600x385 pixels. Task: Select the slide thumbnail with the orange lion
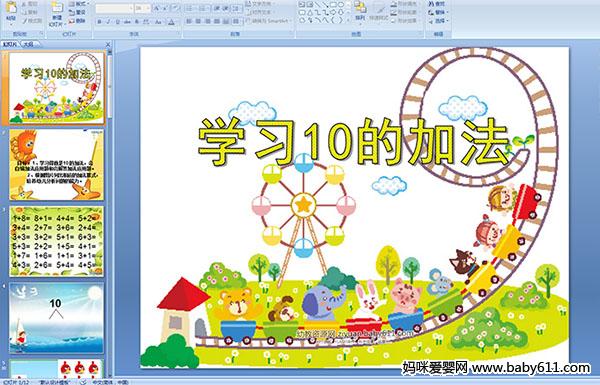[56, 165]
